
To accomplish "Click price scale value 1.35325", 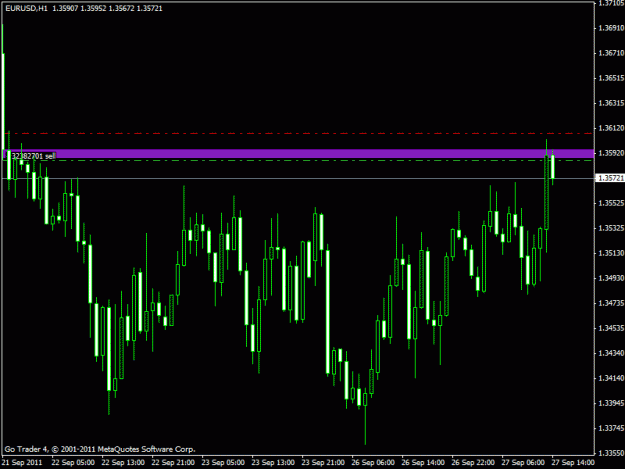I will click(611, 228).
